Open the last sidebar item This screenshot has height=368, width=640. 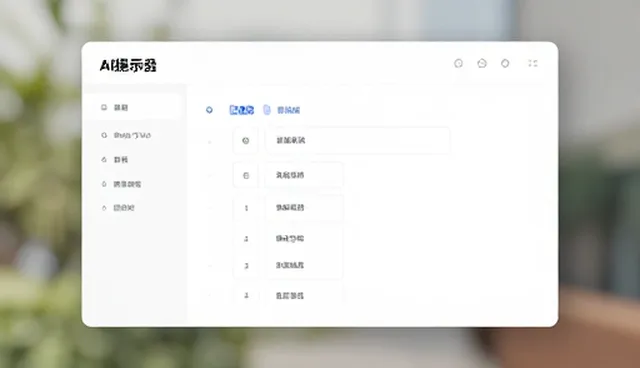[x=118, y=208]
